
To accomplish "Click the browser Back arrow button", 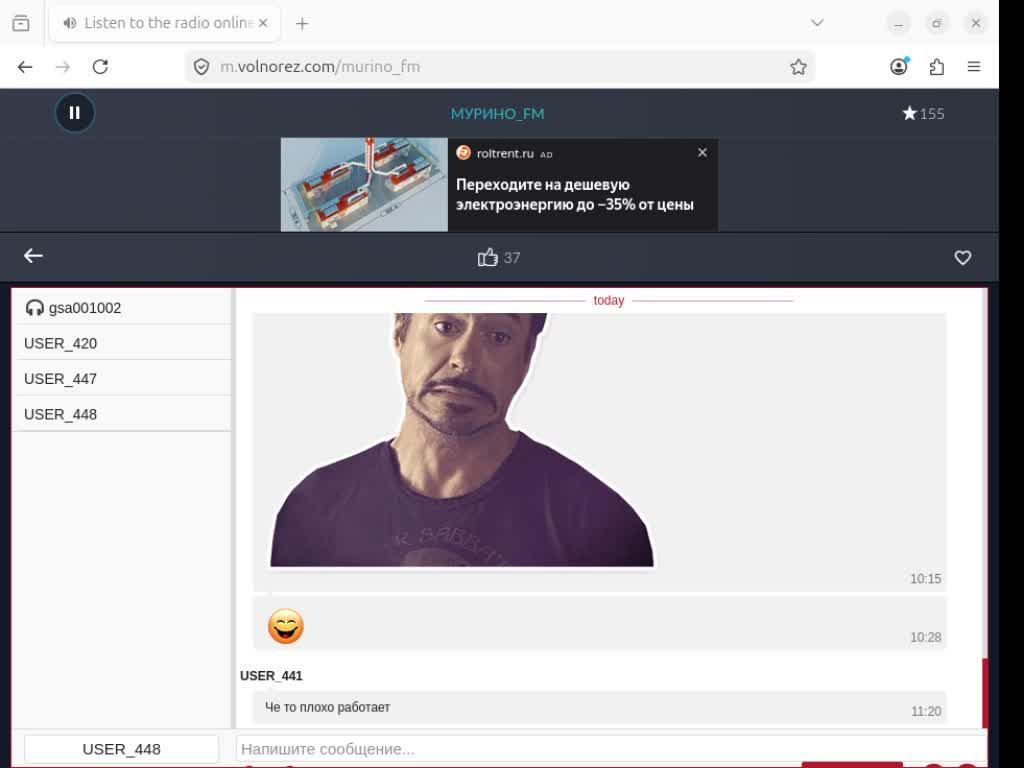I will (x=25, y=67).
